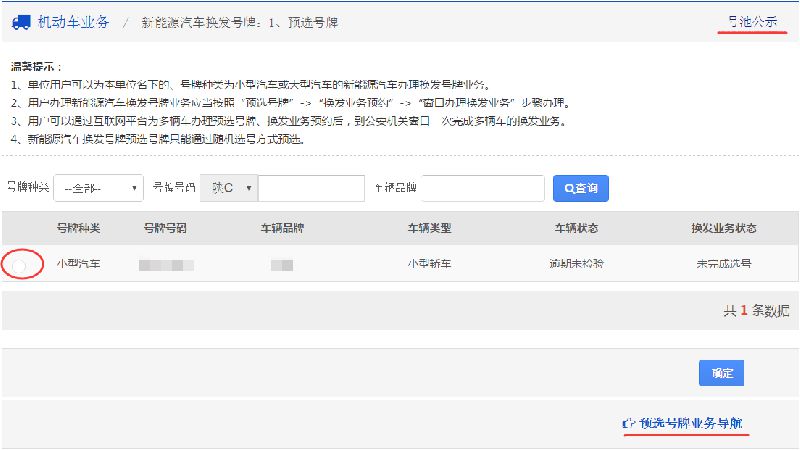Click the 小型轿车 vehicle type cell
Viewport: 800px width, 450px height.
429,264
